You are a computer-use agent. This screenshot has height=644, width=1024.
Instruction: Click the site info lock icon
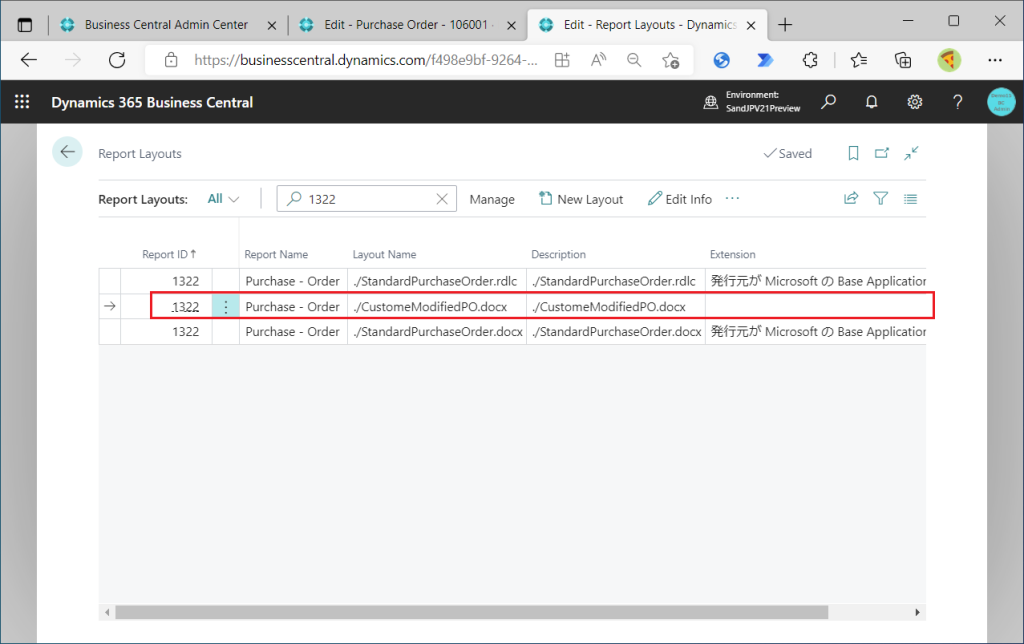pyautogui.click(x=171, y=60)
